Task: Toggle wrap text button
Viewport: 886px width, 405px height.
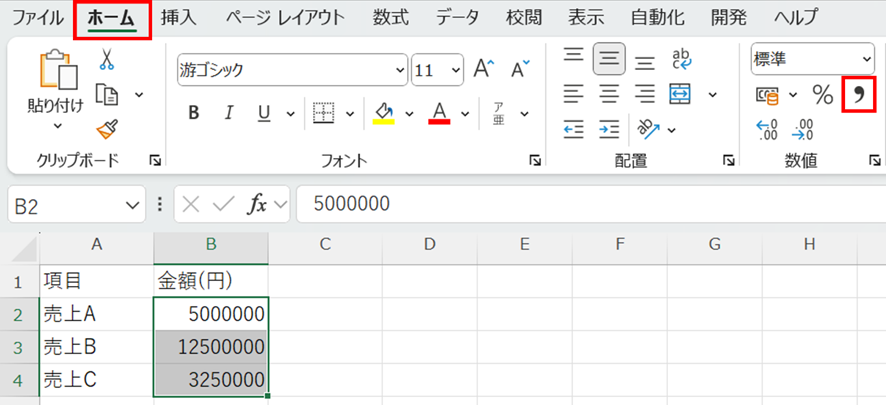Action: pyautogui.click(x=683, y=59)
